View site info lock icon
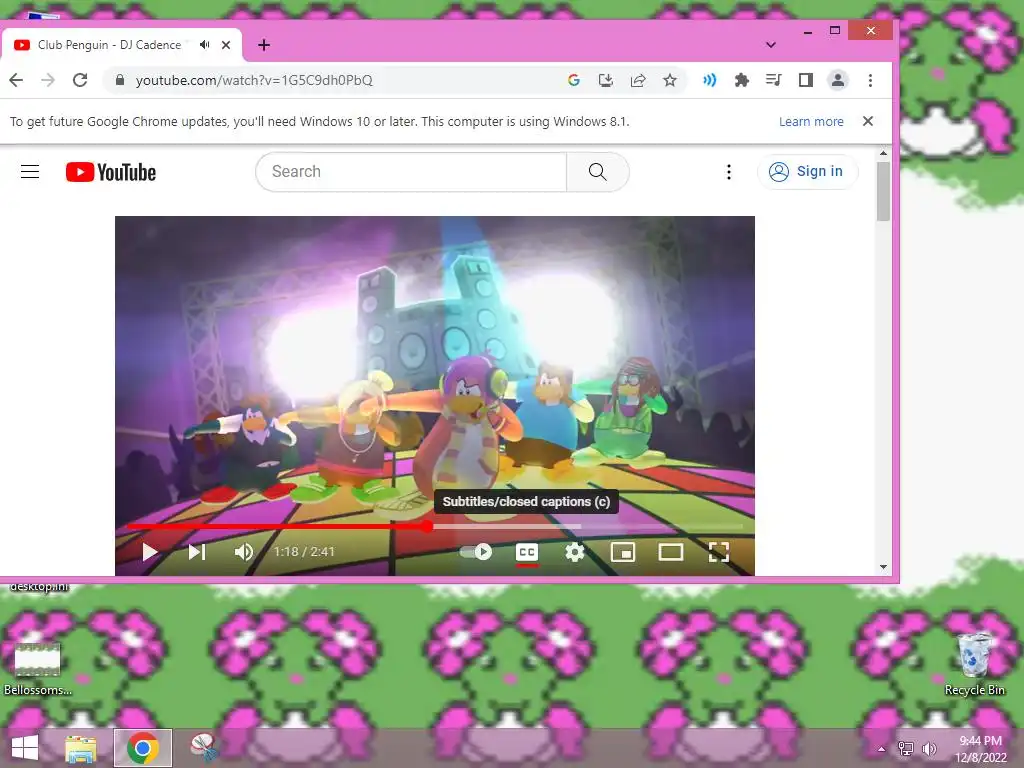Image resolution: width=1024 pixels, height=768 pixels. 120,80
